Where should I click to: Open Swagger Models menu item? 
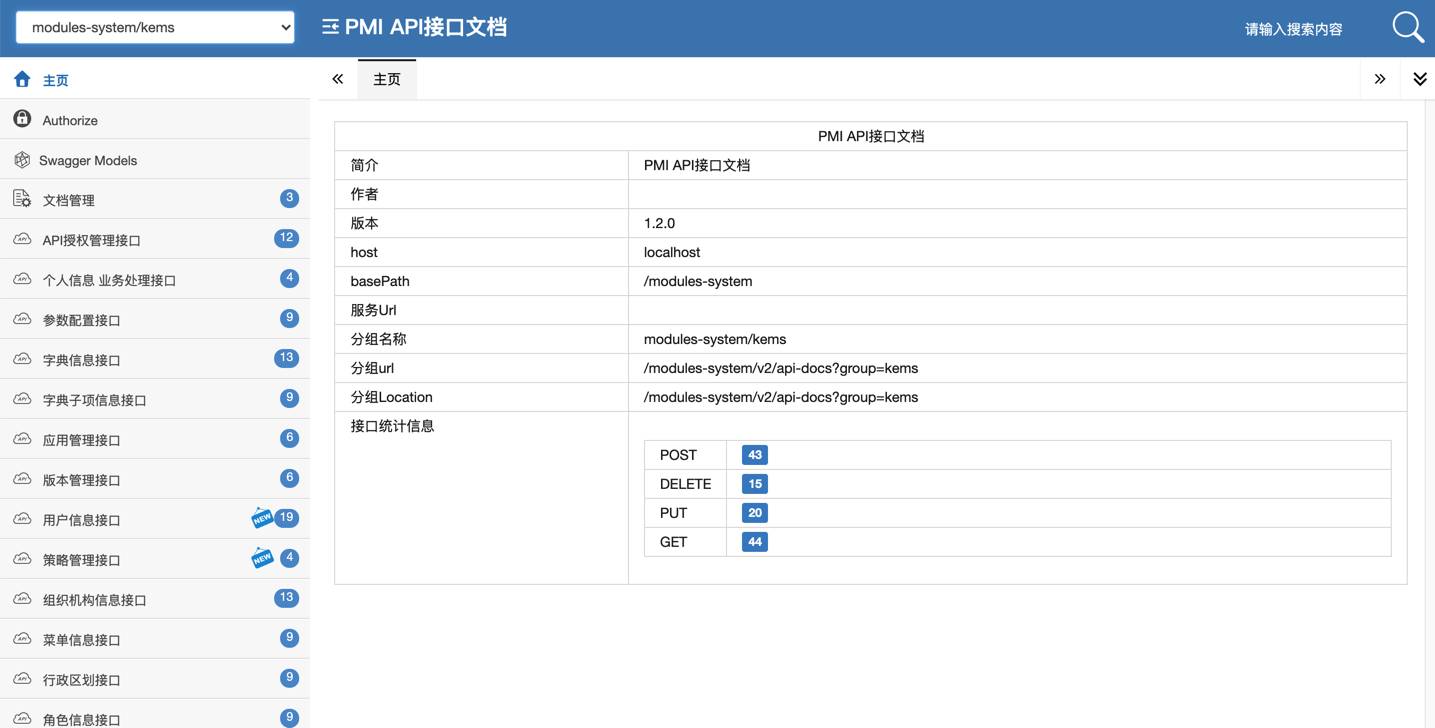pos(155,159)
